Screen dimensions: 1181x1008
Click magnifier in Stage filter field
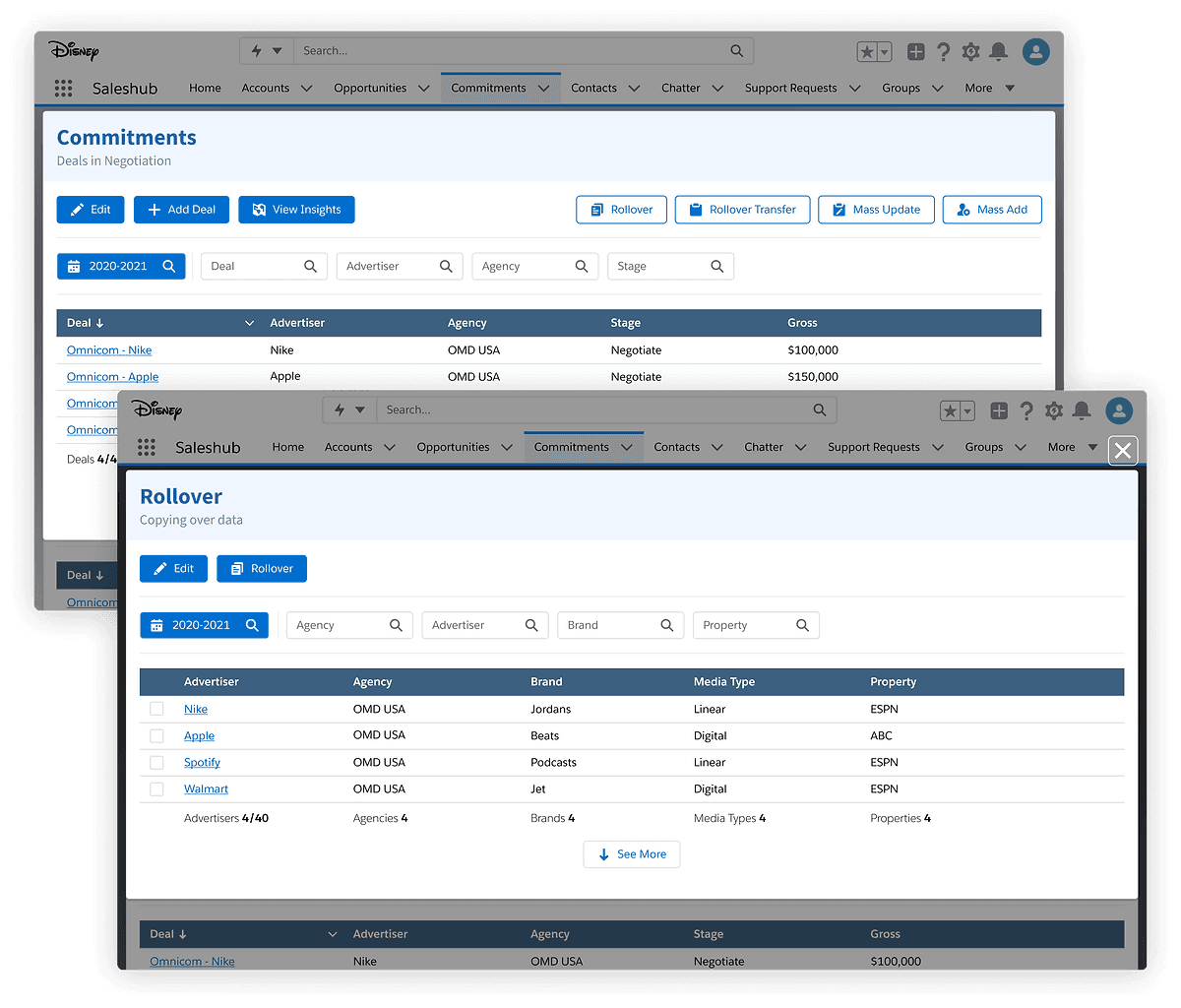click(x=717, y=266)
